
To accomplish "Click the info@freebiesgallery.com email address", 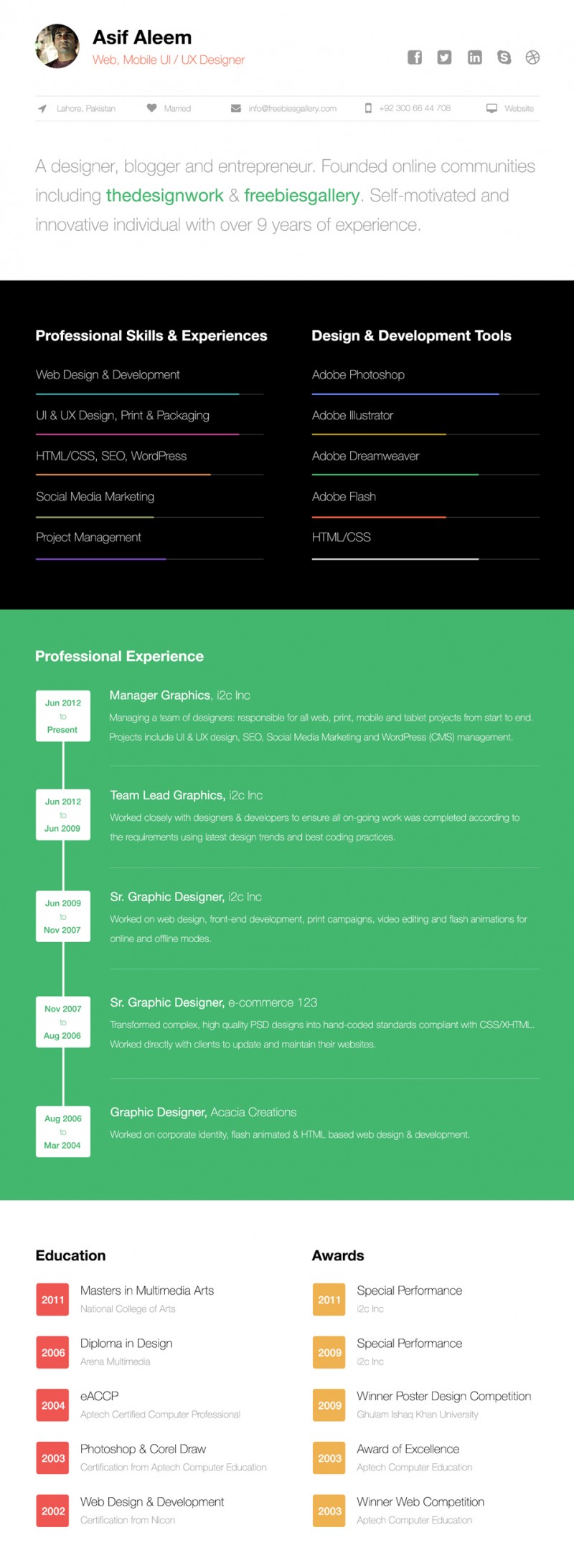I will coord(292,109).
